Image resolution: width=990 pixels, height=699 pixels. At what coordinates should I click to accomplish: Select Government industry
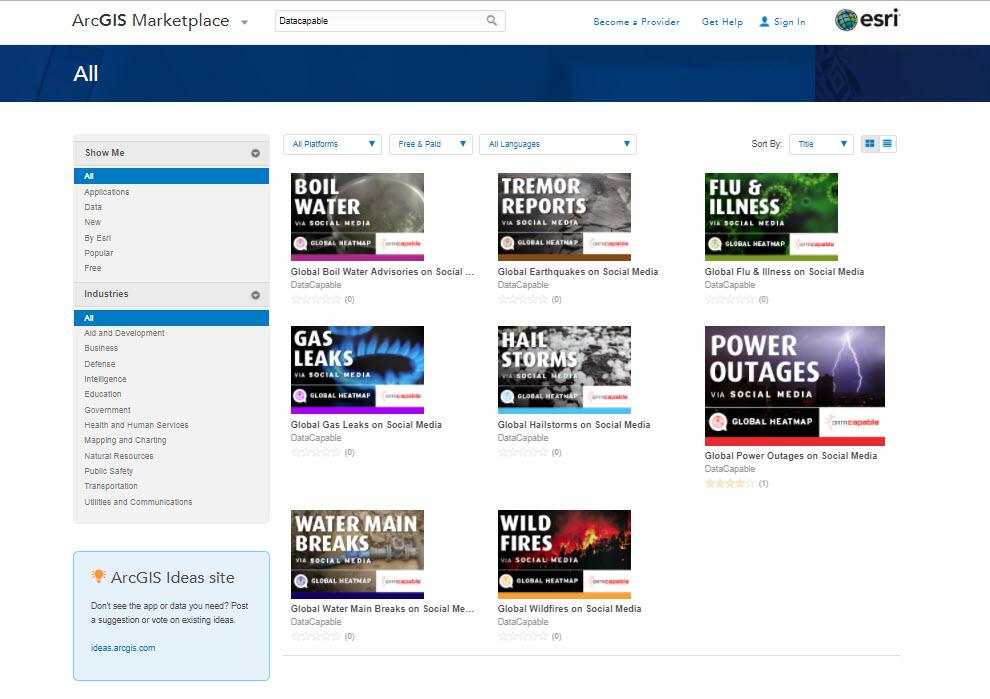point(107,410)
